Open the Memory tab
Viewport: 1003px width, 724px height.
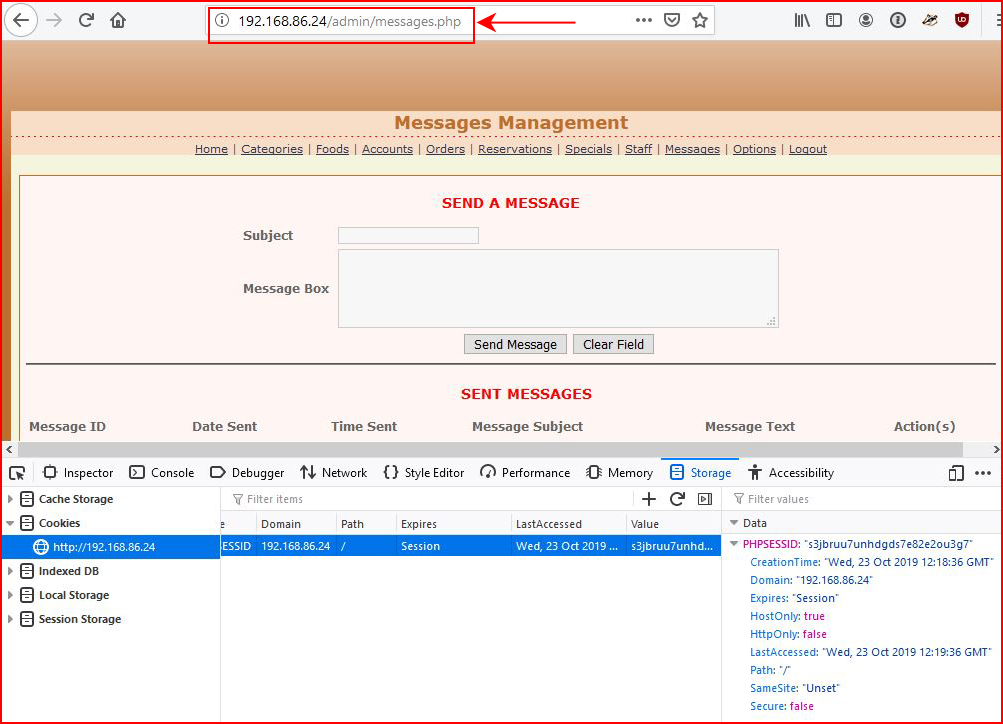(x=619, y=473)
